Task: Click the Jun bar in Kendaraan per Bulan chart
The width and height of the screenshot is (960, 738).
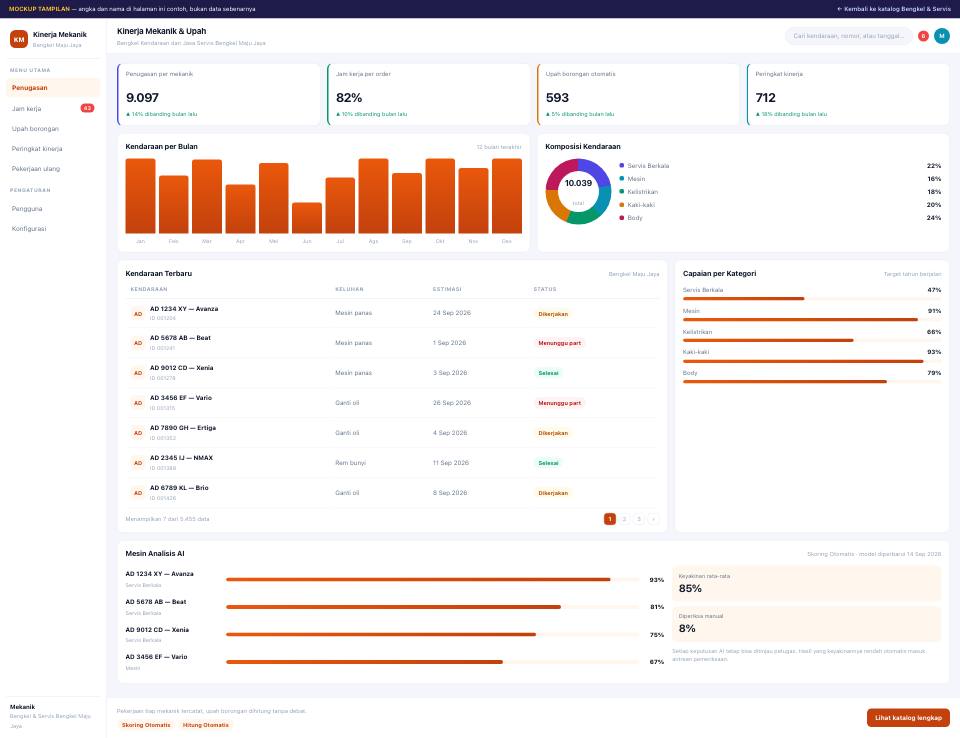Action: pyautogui.click(x=307, y=218)
